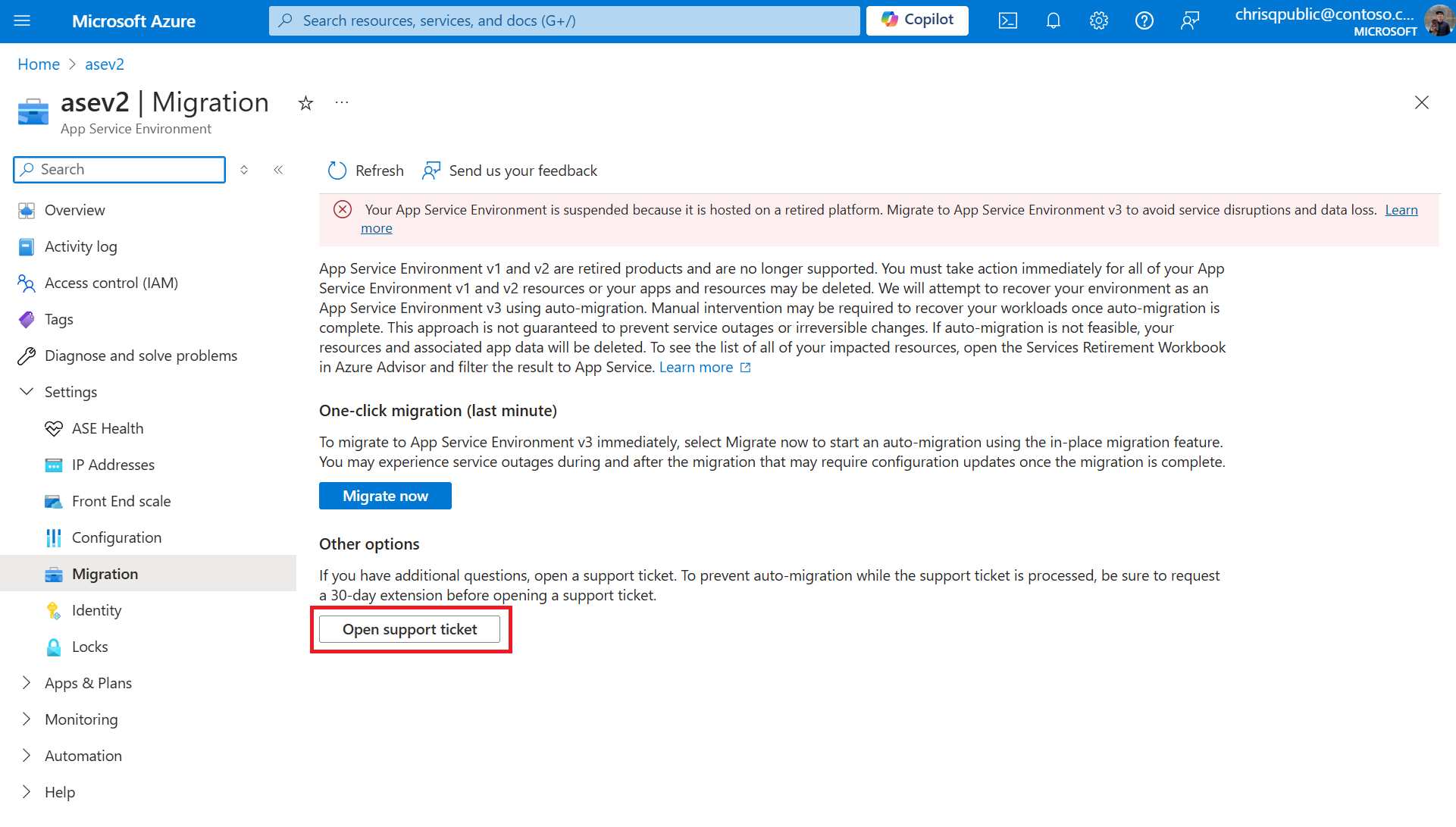Click the Open support ticket button
The width and height of the screenshot is (1456, 827).
409,629
